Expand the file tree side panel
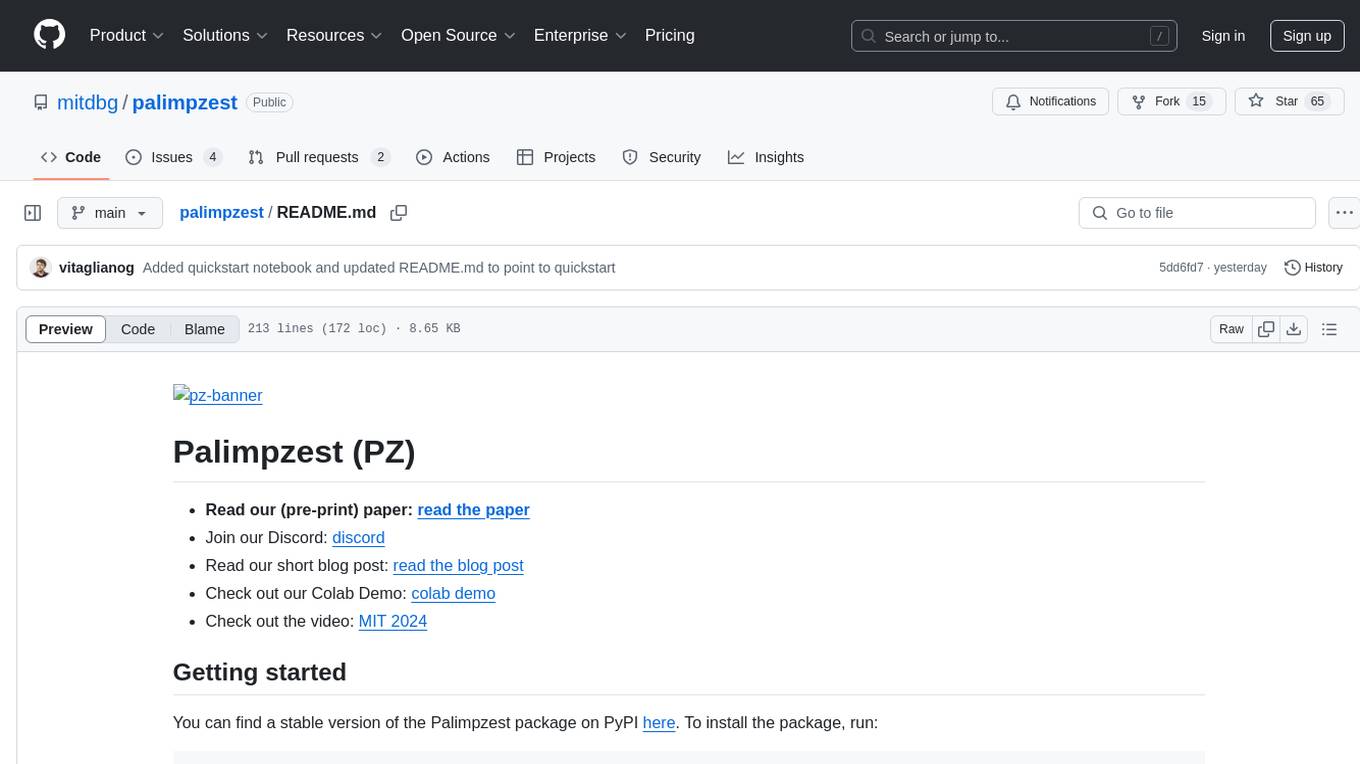This screenshot has height=764, width=1360. coord(33,213)
